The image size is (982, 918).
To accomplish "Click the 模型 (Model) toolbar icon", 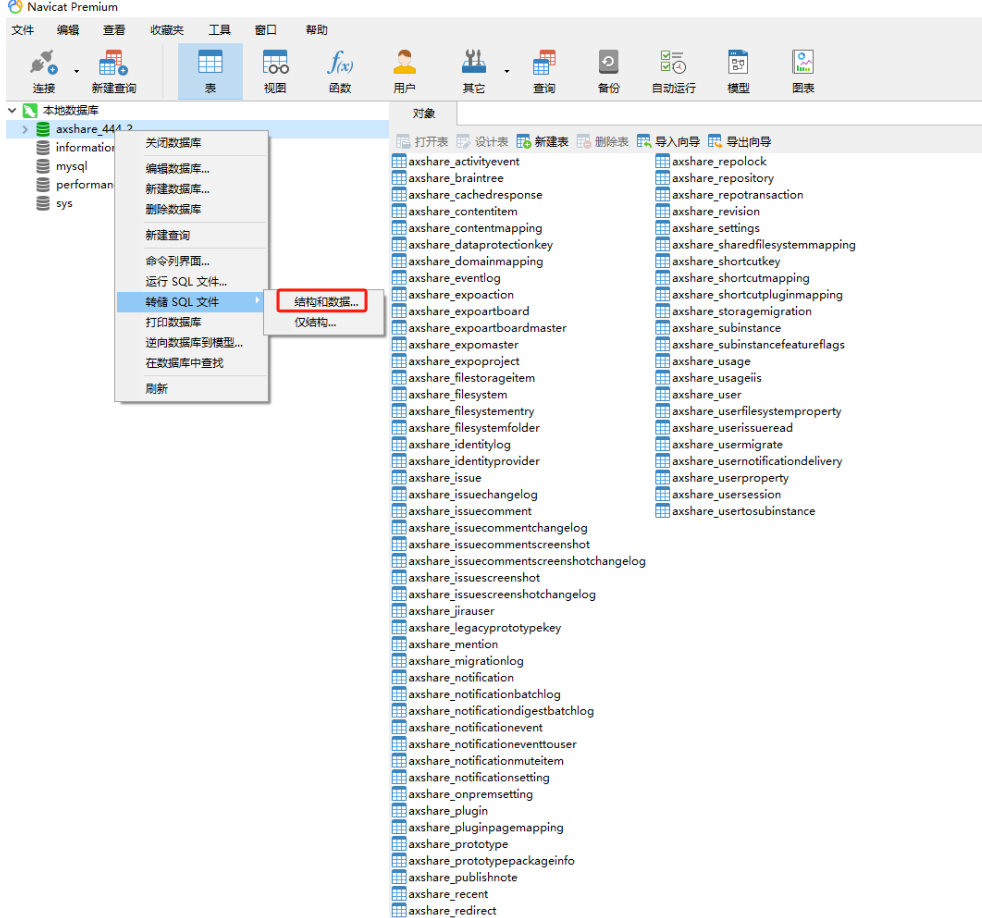I will coord(738,63).
